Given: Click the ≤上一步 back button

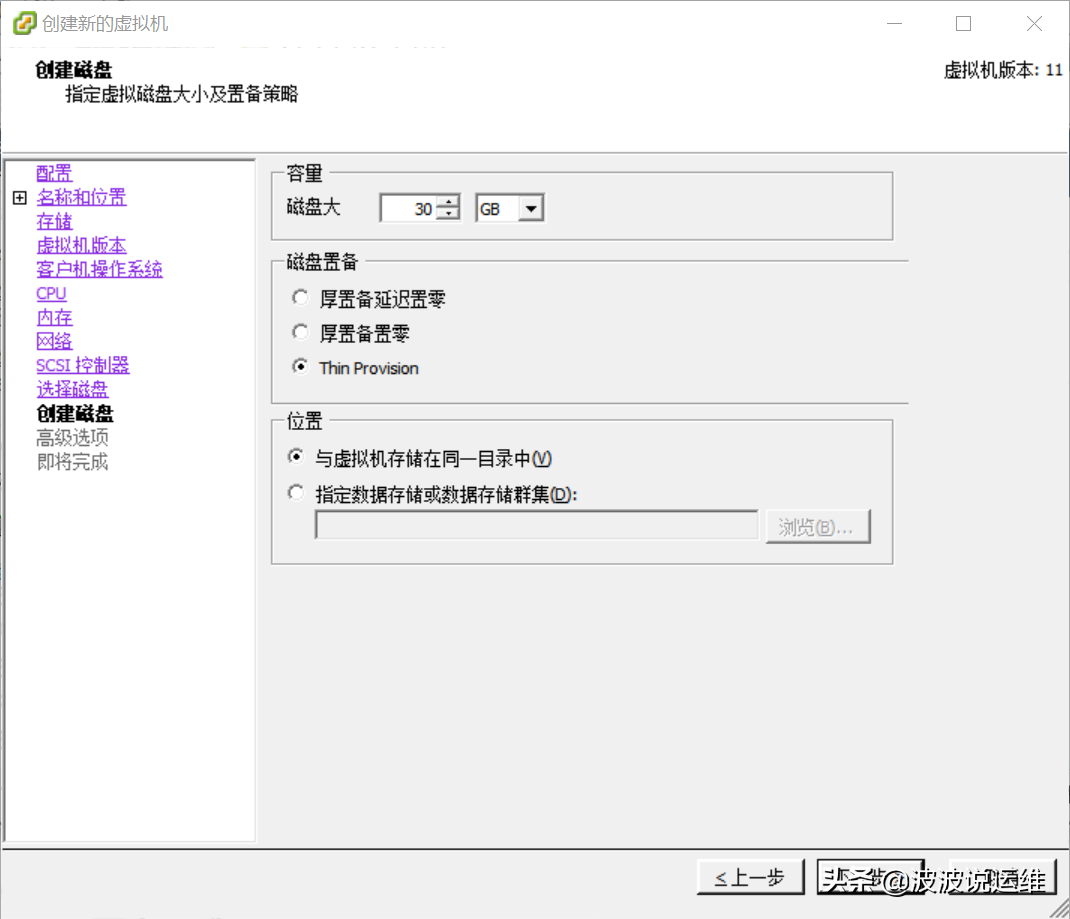Looking at the screenshot, I should tap(750, 877).
